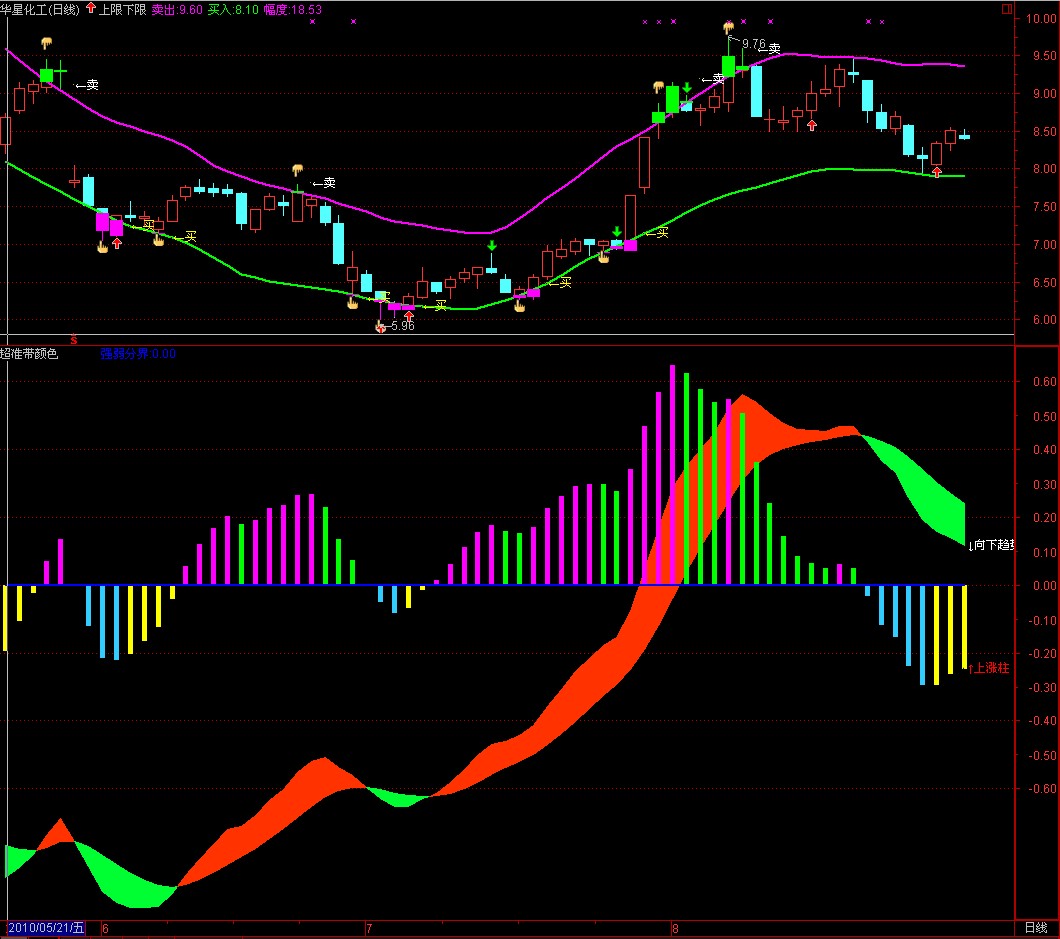Viewport: 1060px width, 939px height.
Task: Select the 2010/05/21/五 date label
Action: tap(46, 928)
